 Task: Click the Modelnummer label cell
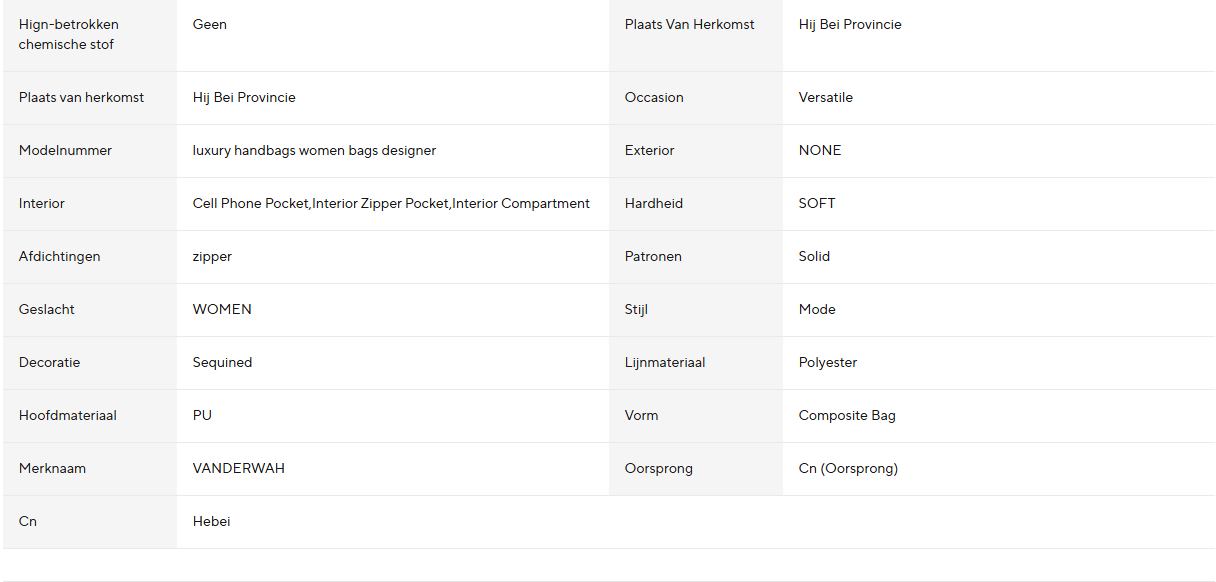point(90,151)
